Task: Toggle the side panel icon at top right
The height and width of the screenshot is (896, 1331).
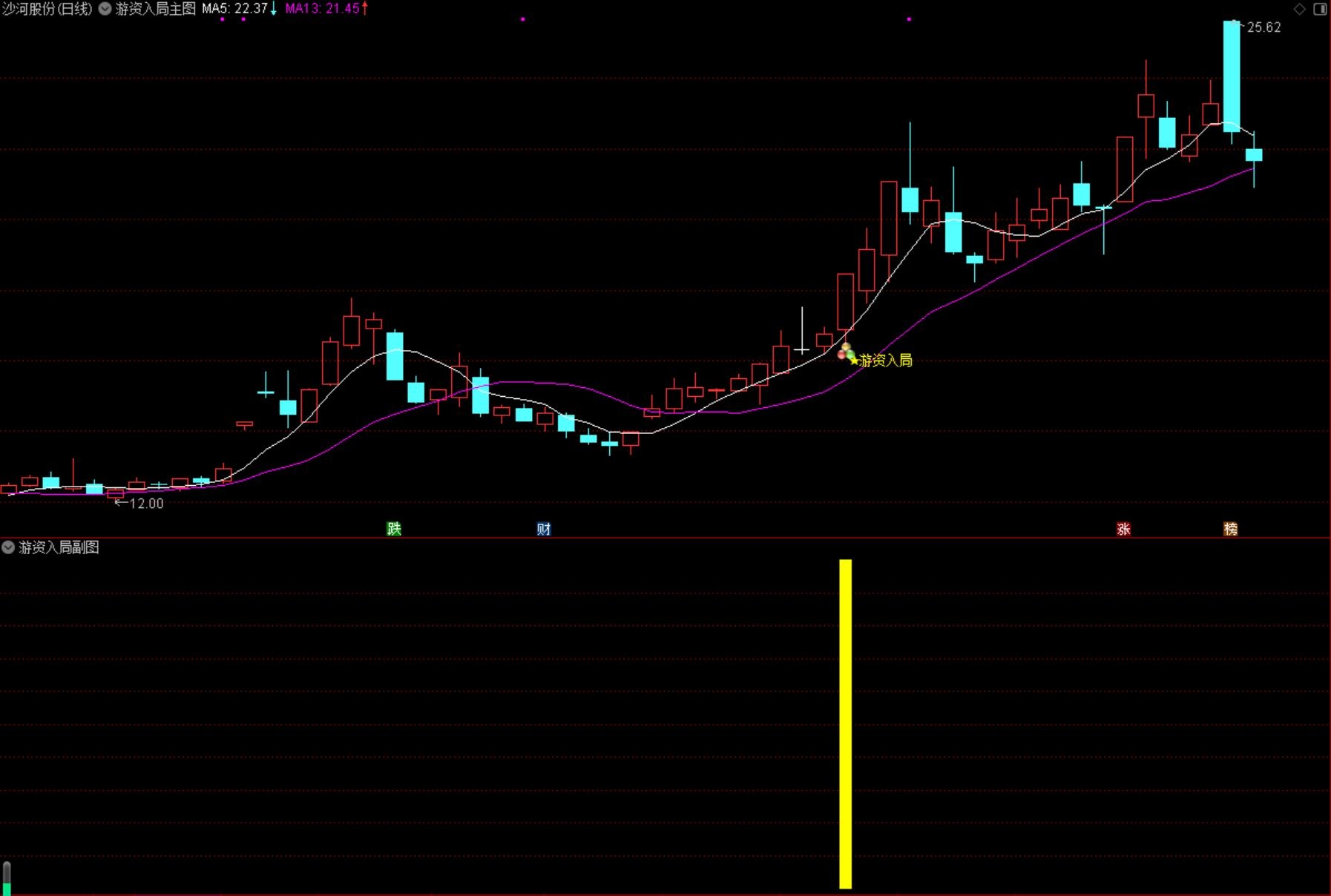Action: (1320, 9)
